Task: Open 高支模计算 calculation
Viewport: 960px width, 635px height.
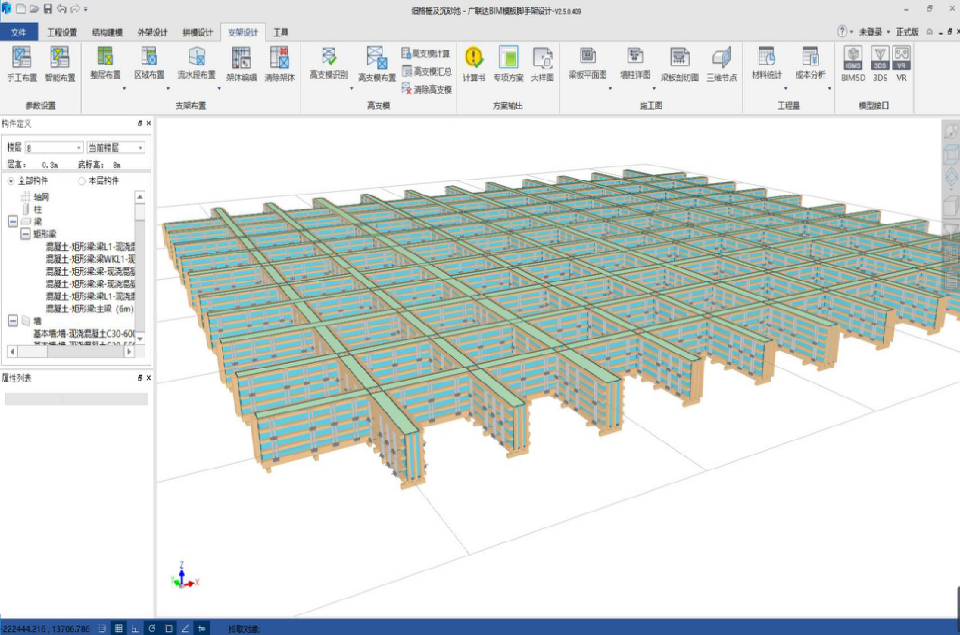Action: coord(426,53)
